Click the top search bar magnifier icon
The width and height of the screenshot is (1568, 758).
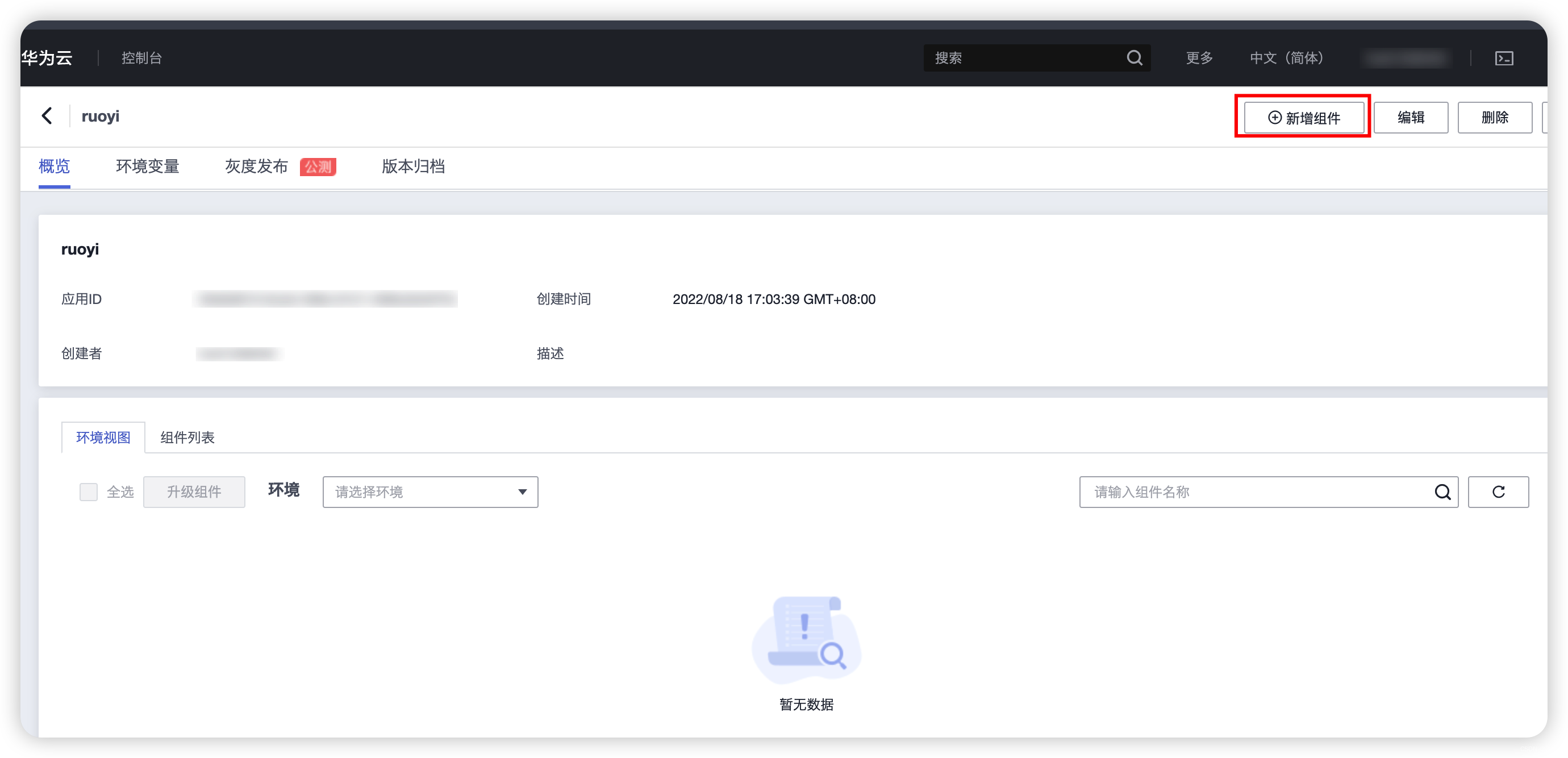[1134, 58]
